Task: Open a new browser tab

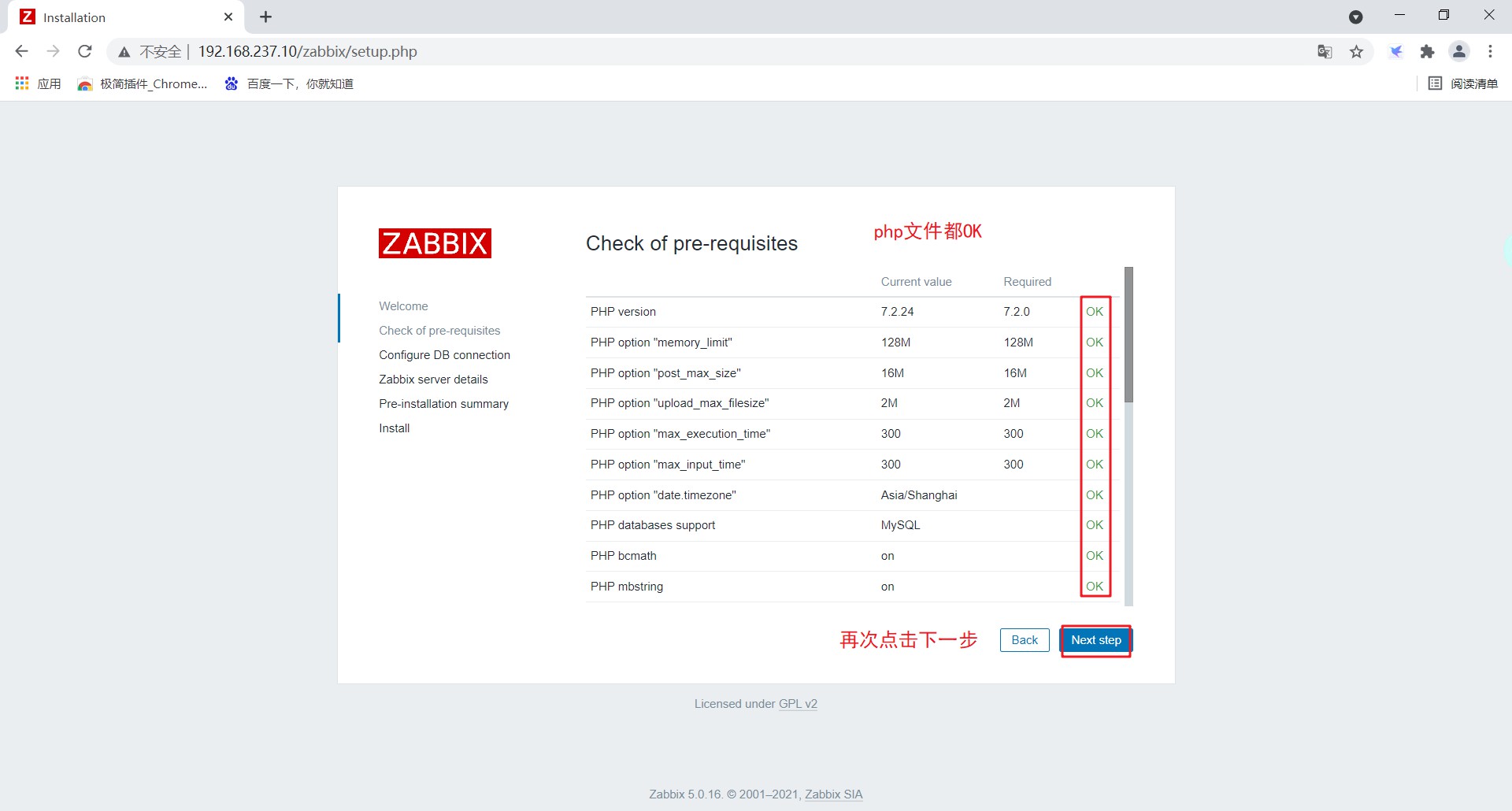Action: 265,17
